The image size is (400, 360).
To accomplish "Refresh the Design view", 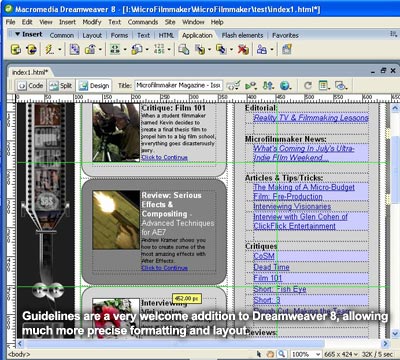I will coord(308,86).
